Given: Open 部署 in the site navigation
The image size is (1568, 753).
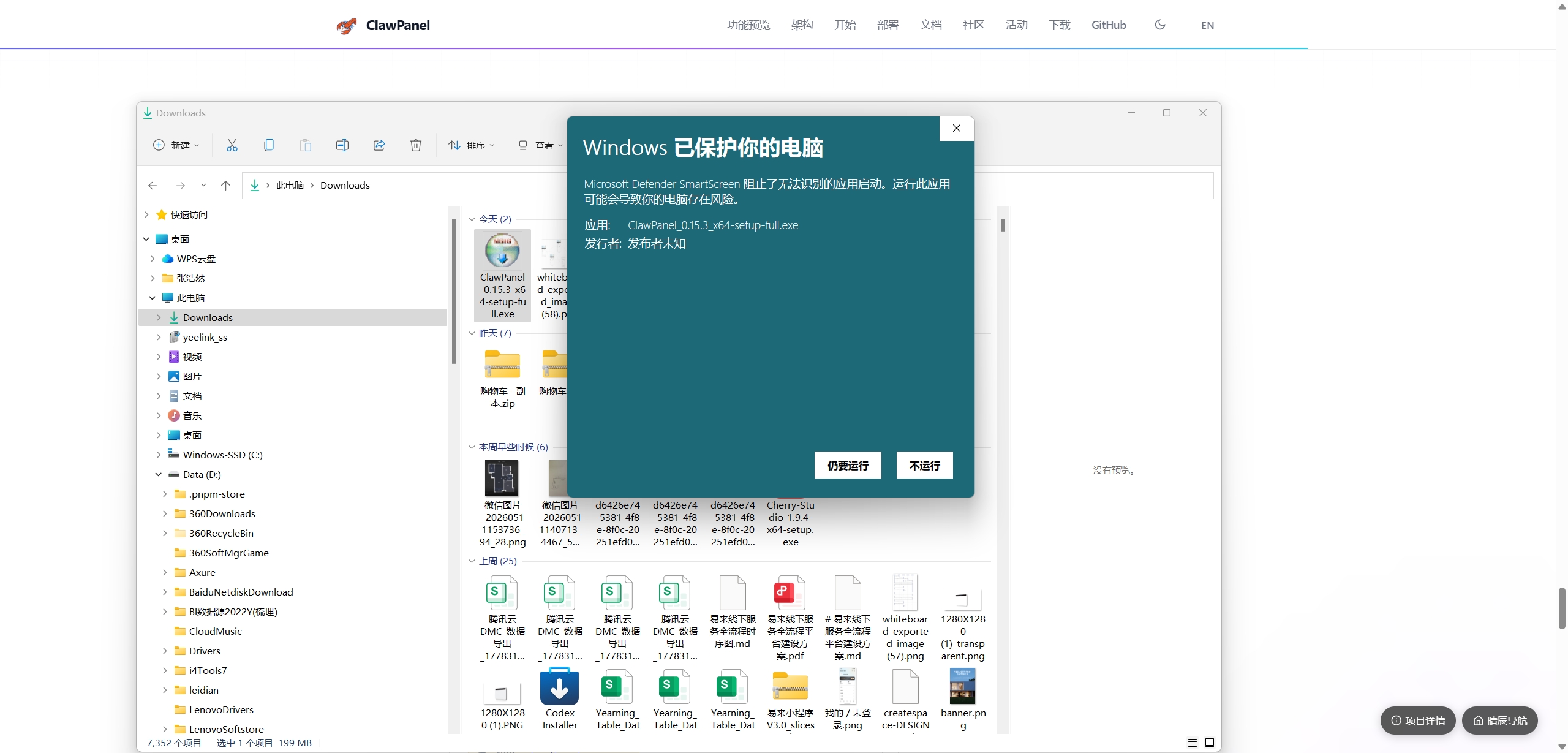Looking at the screenshot, I should pos(888,25).
